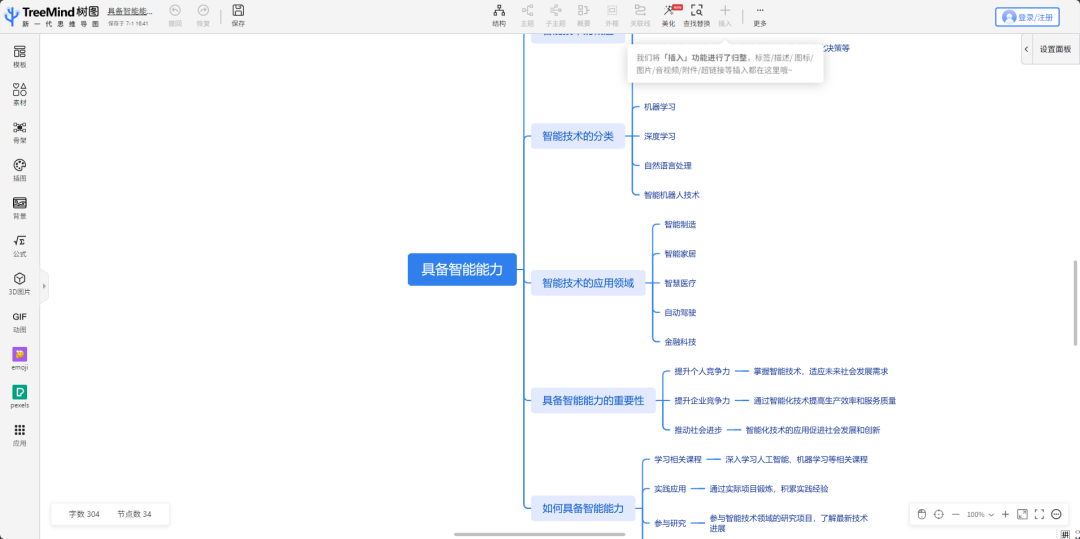Expand the left sidebar collapse handle
Viewport: 1080px width, 539px height.
click(44, 286)
